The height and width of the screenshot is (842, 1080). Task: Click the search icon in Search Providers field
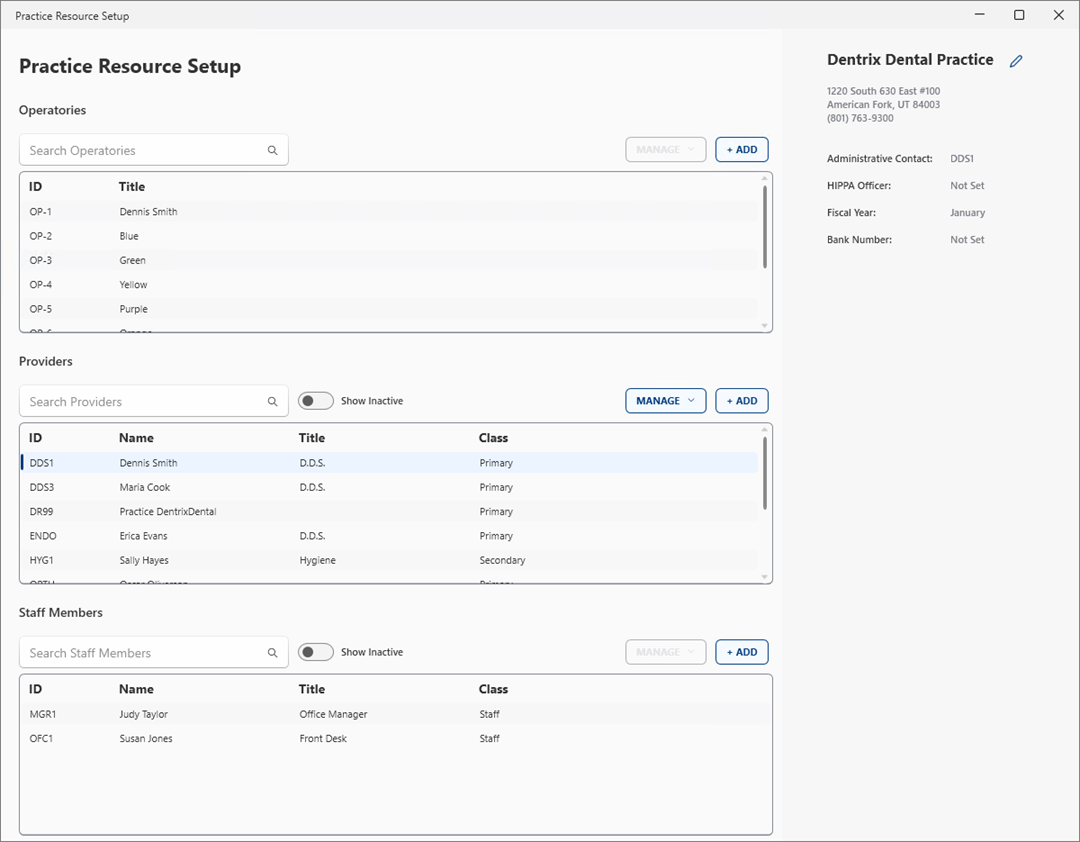[x=272, y=400]
